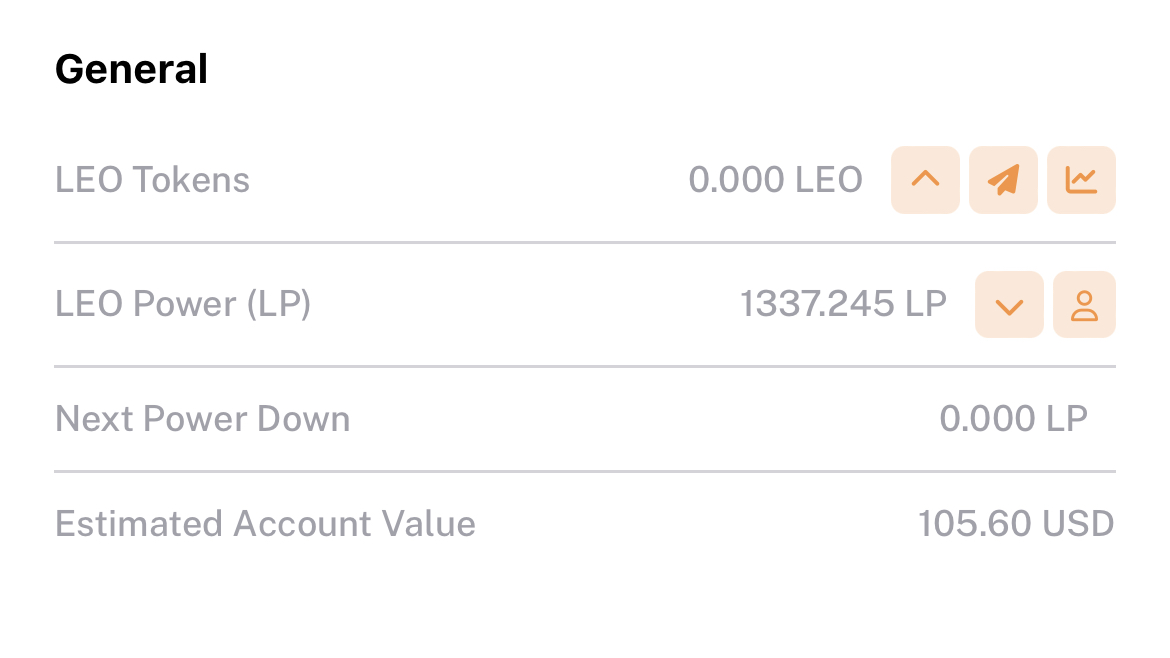The image size is (1170, 658).
Task: Click the word Tokens in LEO Tokens
Action: (191, 180)
